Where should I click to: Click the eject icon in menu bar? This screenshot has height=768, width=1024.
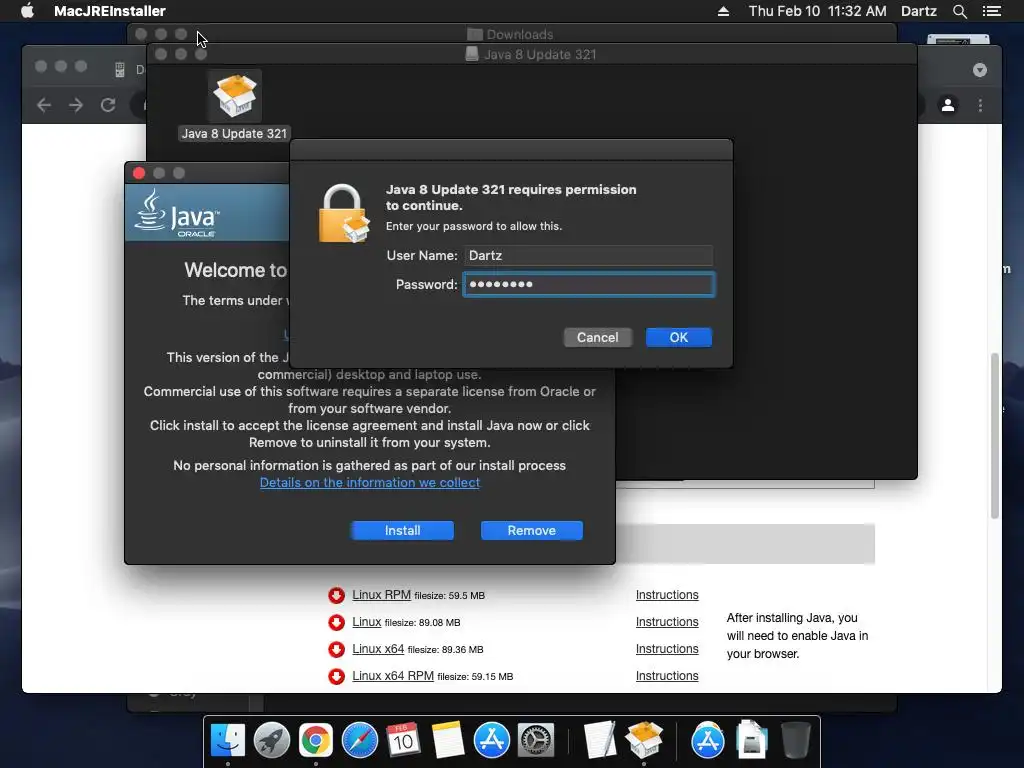[723, 11]
